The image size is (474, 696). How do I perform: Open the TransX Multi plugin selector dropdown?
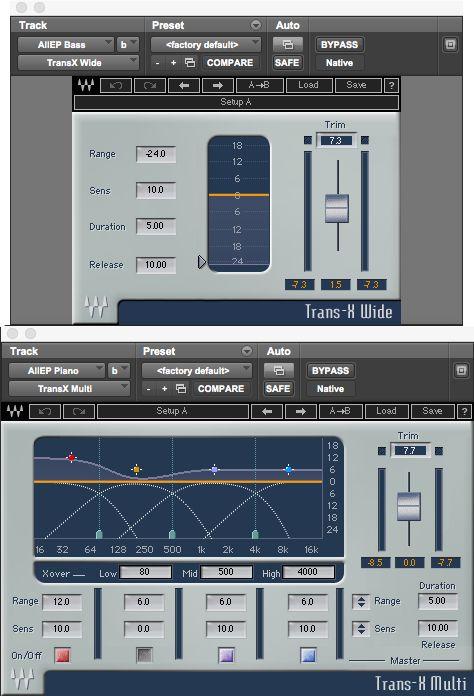pos(70,389)
